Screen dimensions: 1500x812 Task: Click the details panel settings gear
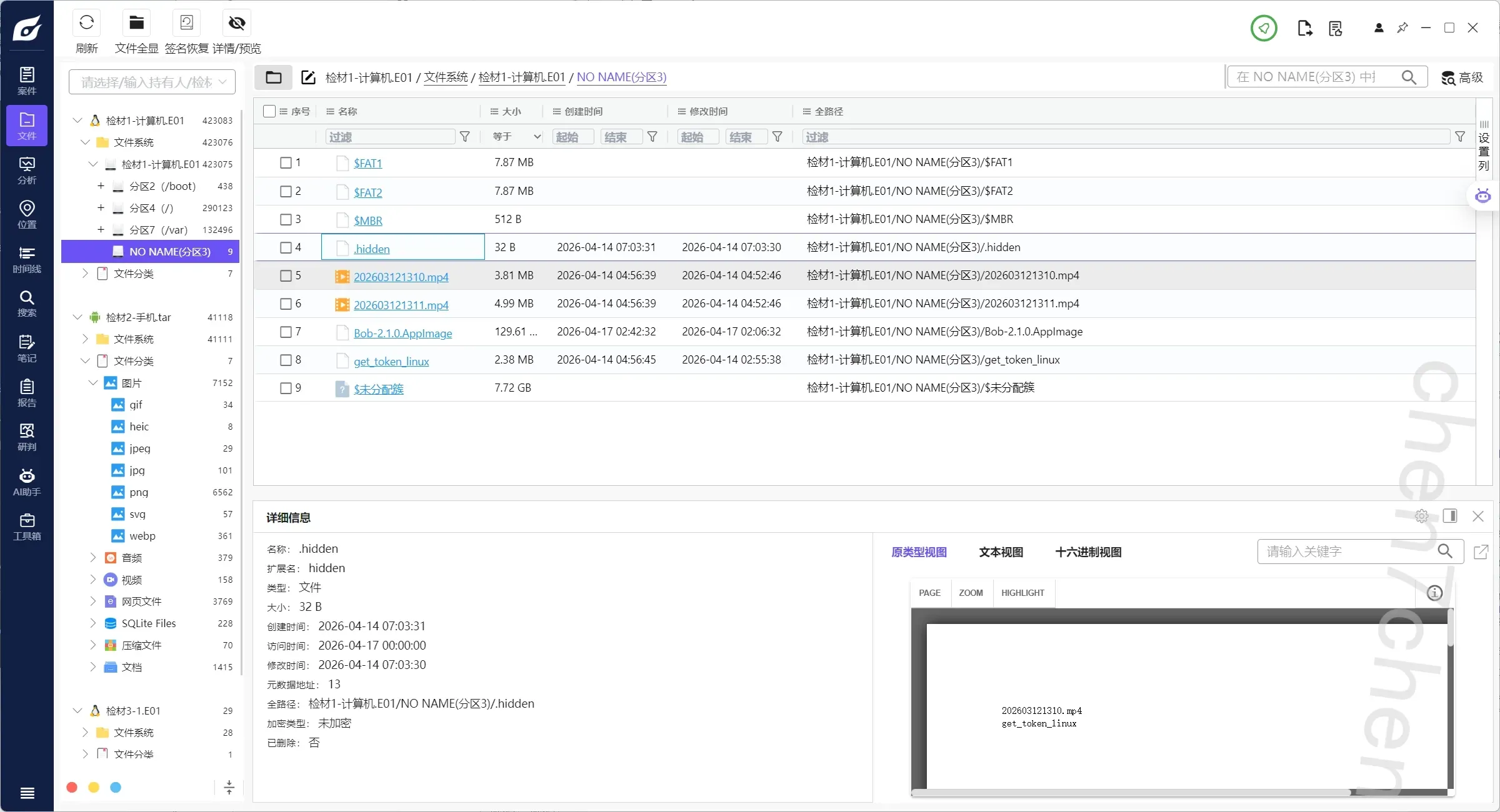(x=1422, y=517)
